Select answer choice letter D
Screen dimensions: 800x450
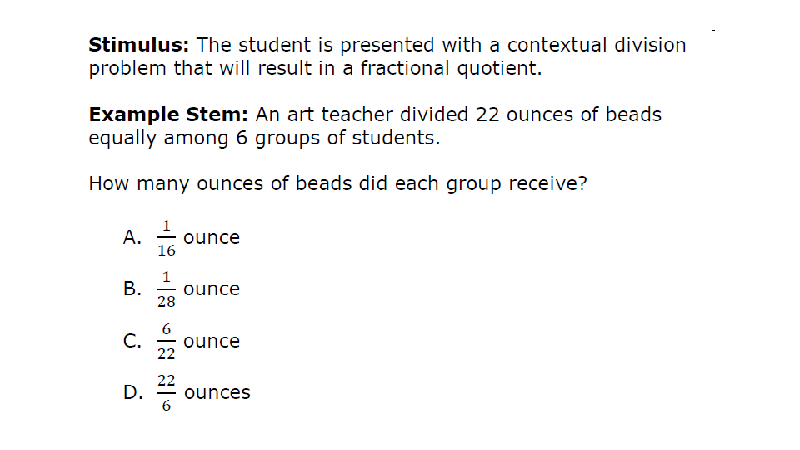point(133,393)
